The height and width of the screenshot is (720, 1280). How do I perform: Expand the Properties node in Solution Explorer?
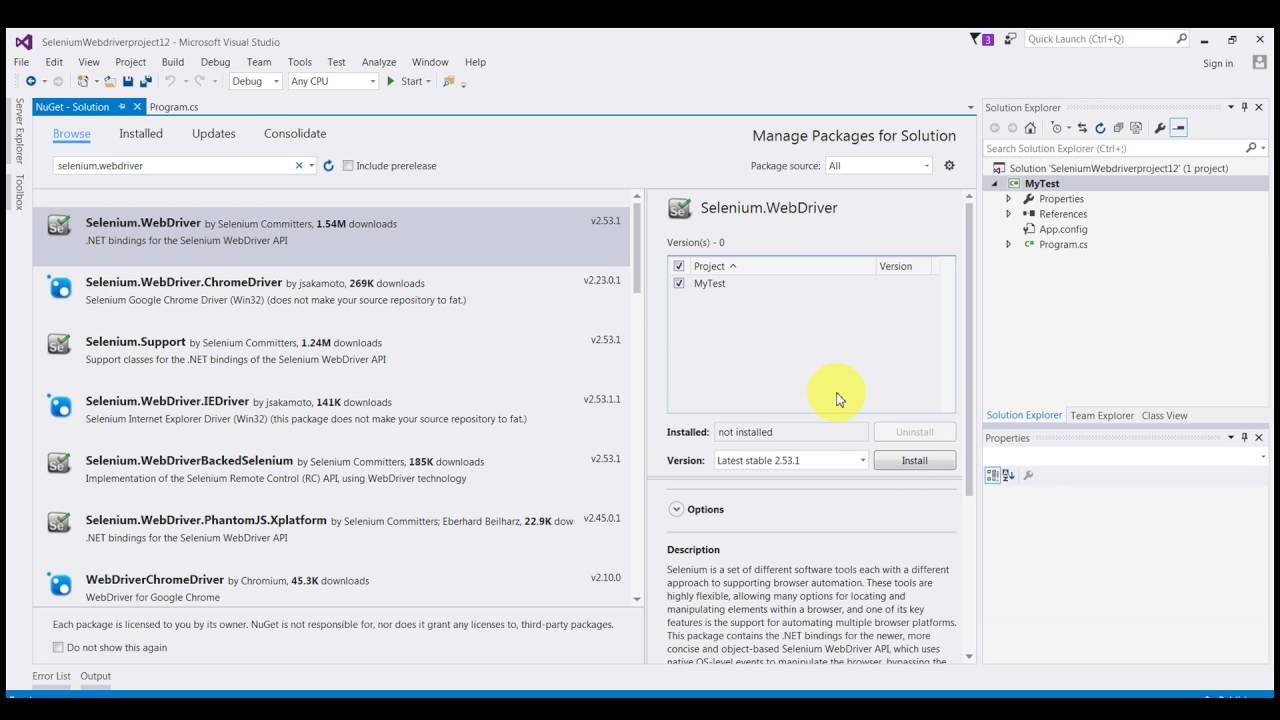(x=1008, y=199)
